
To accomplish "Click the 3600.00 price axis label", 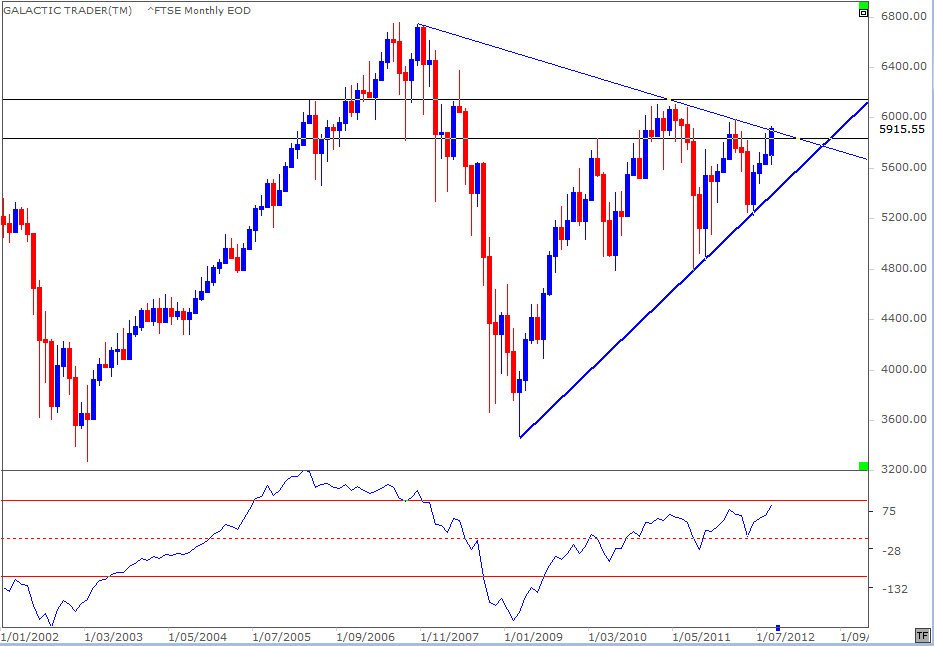I will [902, 420].
